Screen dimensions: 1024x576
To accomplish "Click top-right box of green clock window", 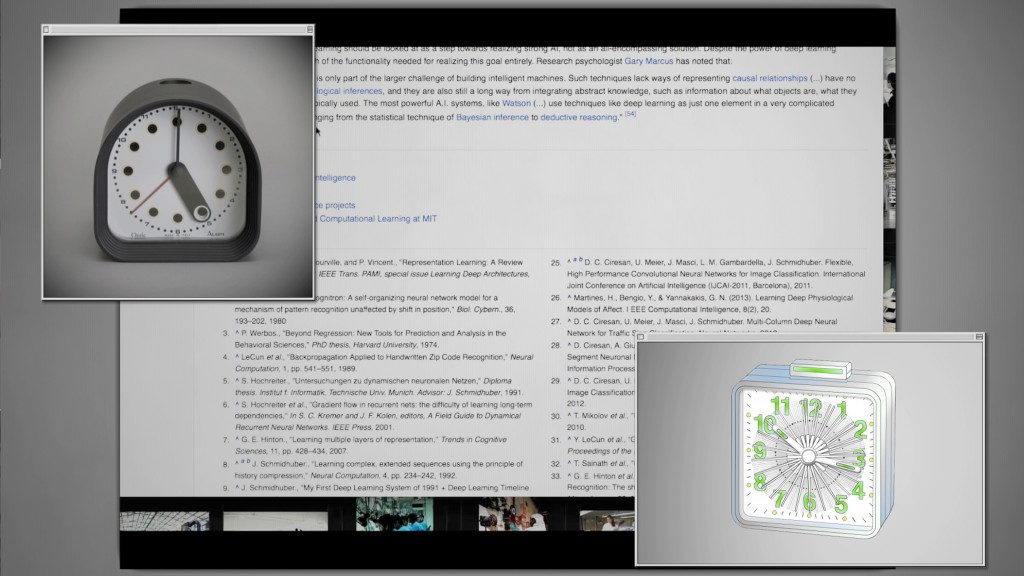I will tap(978, 339).
